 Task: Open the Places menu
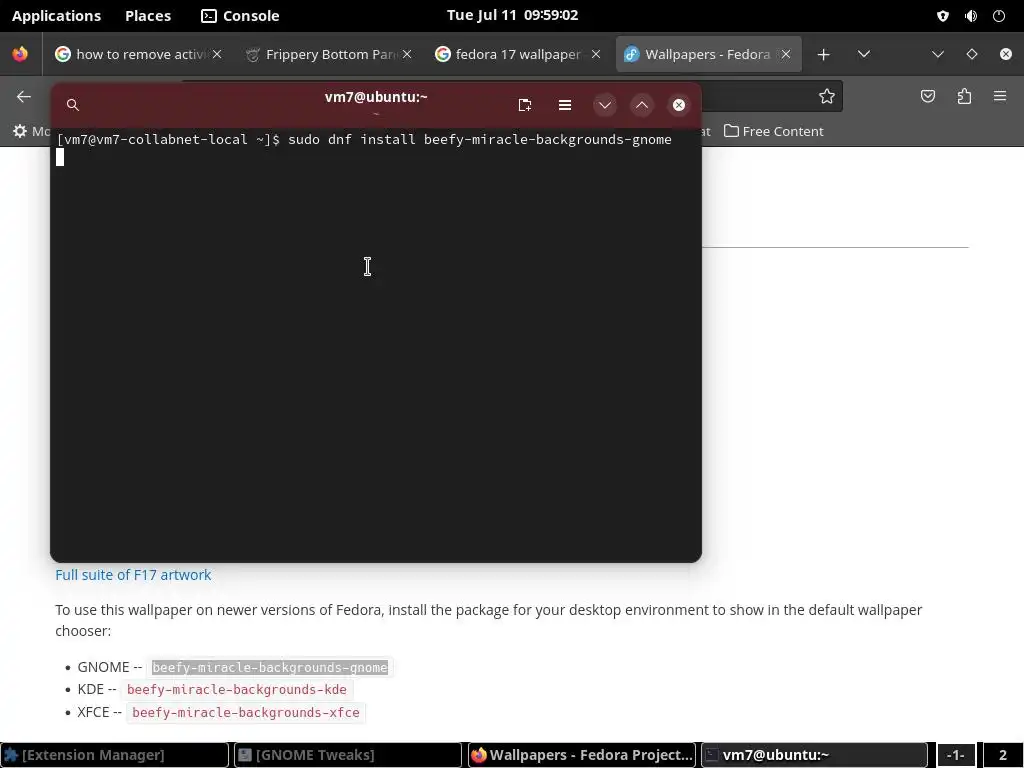(x=148, y=16)
